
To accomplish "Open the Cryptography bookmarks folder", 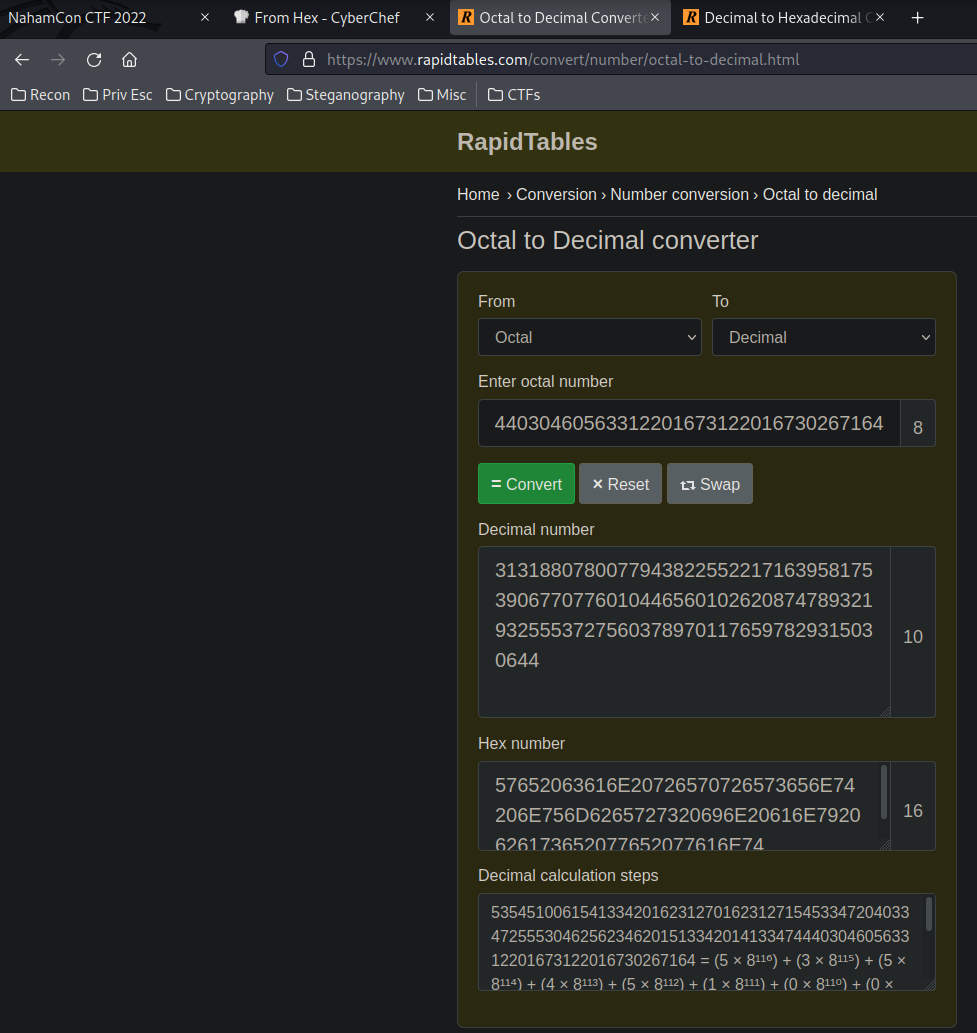I will coord(220,95).
